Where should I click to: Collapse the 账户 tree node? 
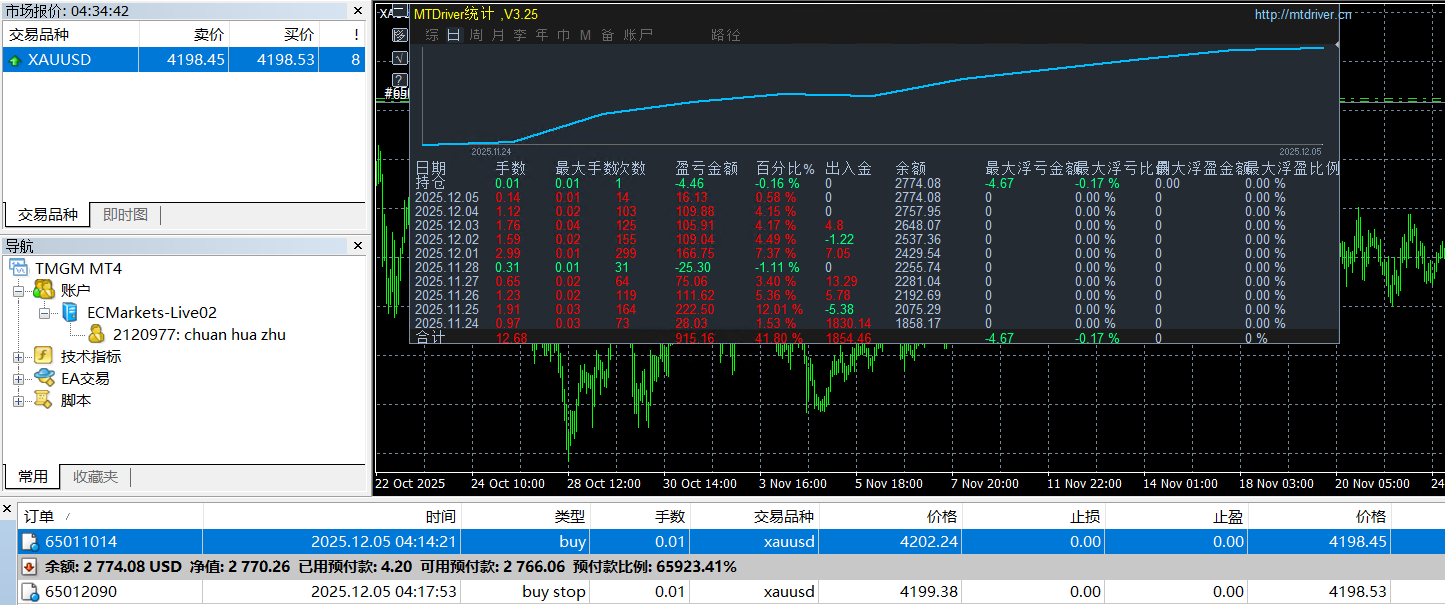coord(19,290)
